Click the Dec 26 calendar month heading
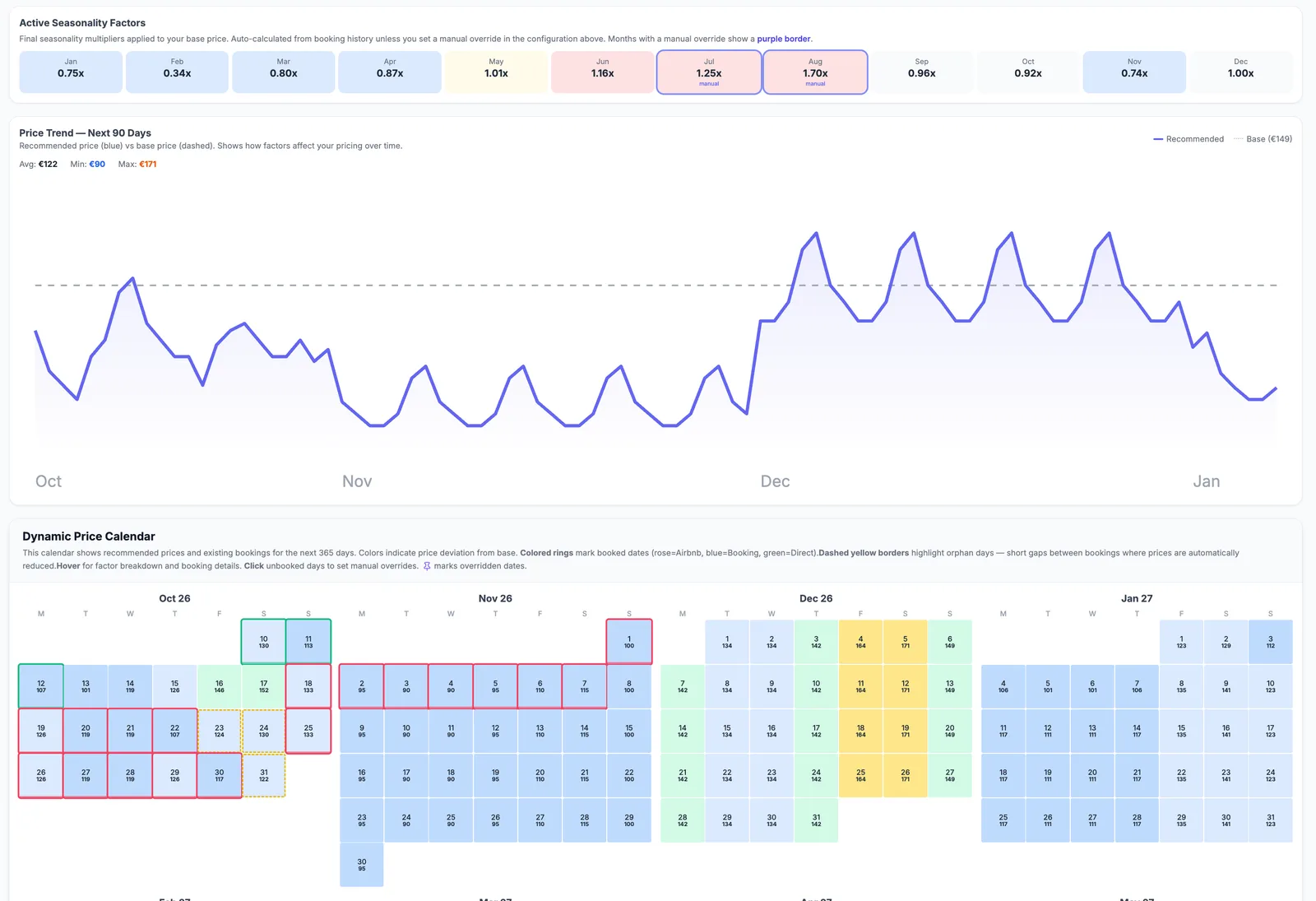Screen dimensions: 1316x901 (816, 598)
